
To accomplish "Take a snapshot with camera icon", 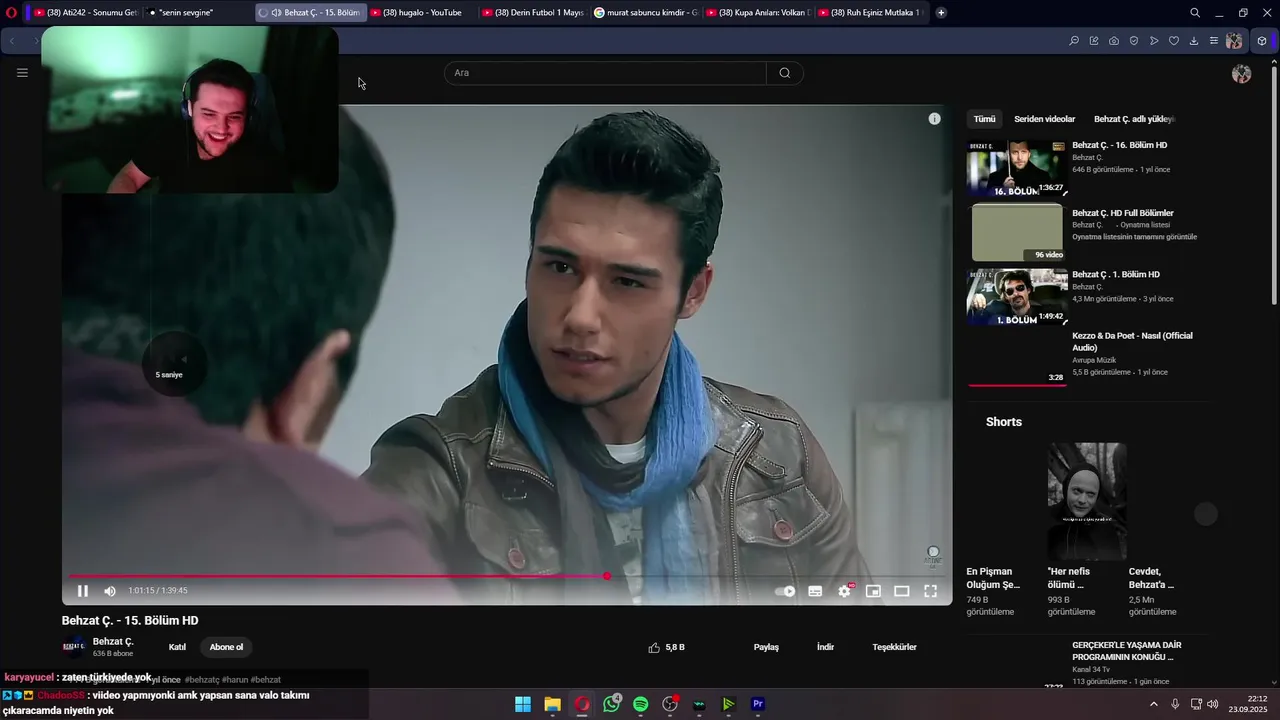I will coord(1114,41).
